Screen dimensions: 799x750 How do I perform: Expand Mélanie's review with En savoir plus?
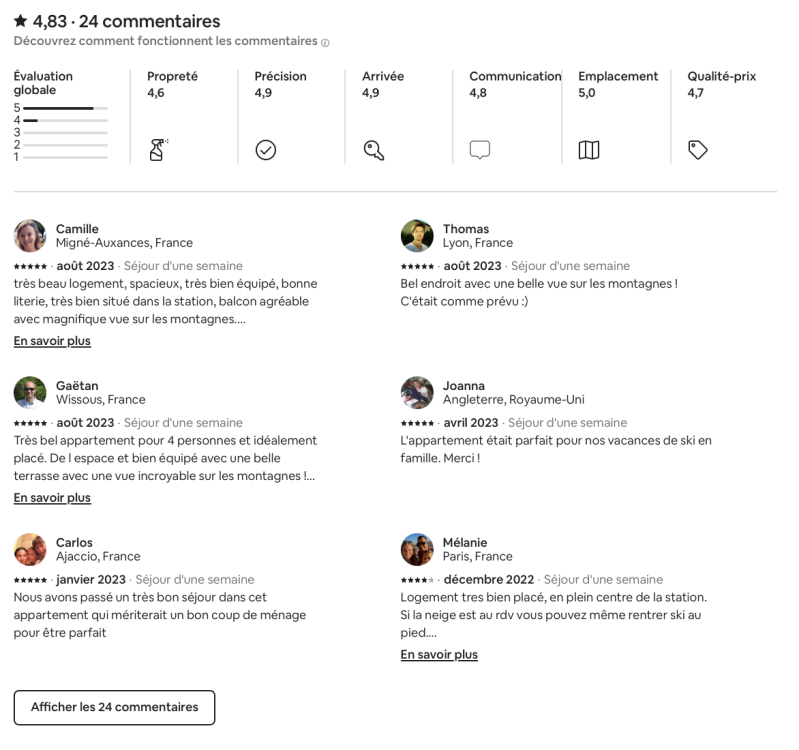(439, 655)
